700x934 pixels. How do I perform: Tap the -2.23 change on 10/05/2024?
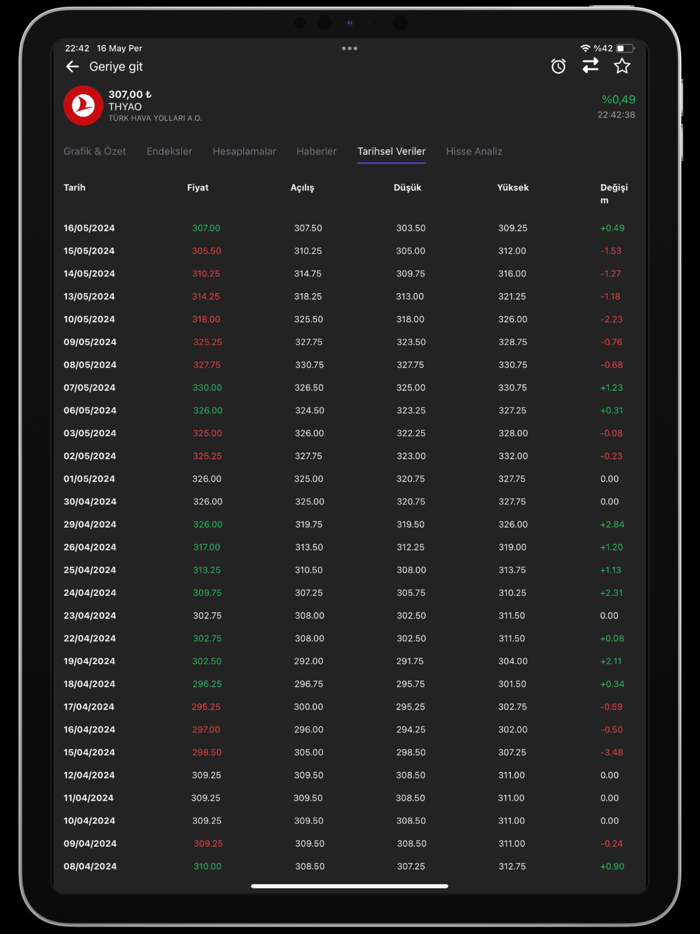[x=612, y=319]
